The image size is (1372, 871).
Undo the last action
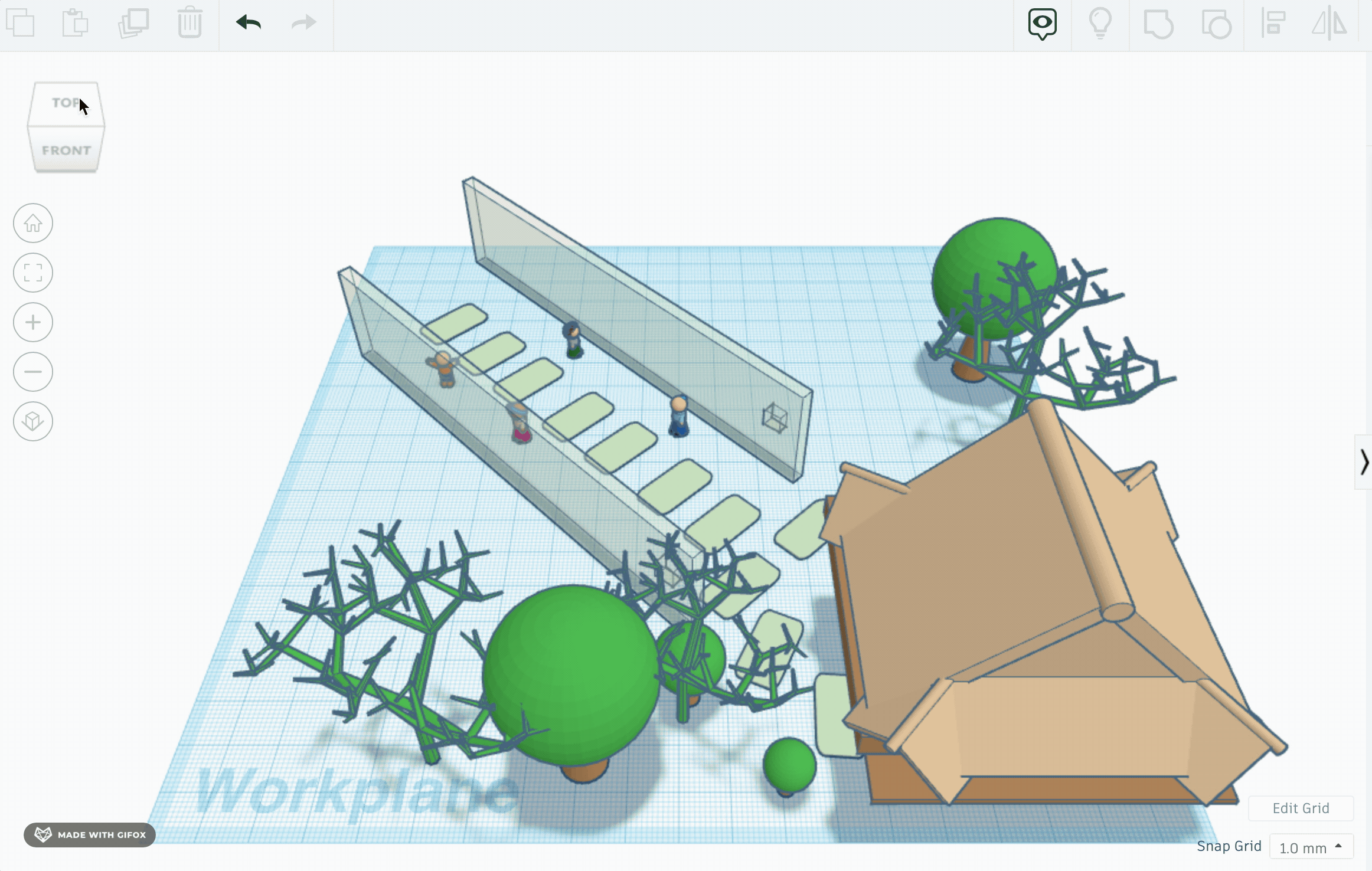[x=248, y=23]
